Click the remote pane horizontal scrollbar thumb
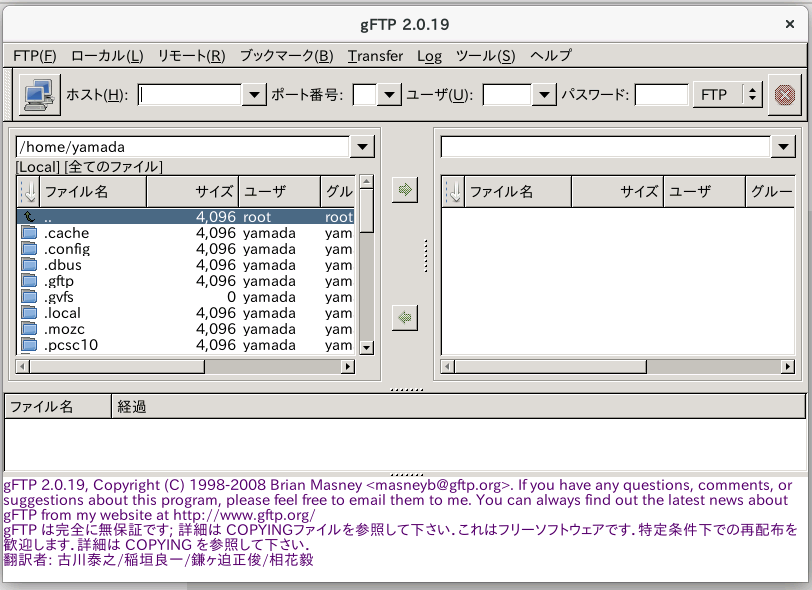The height and width of the screenshot is (590, 812). coord(550,367)
